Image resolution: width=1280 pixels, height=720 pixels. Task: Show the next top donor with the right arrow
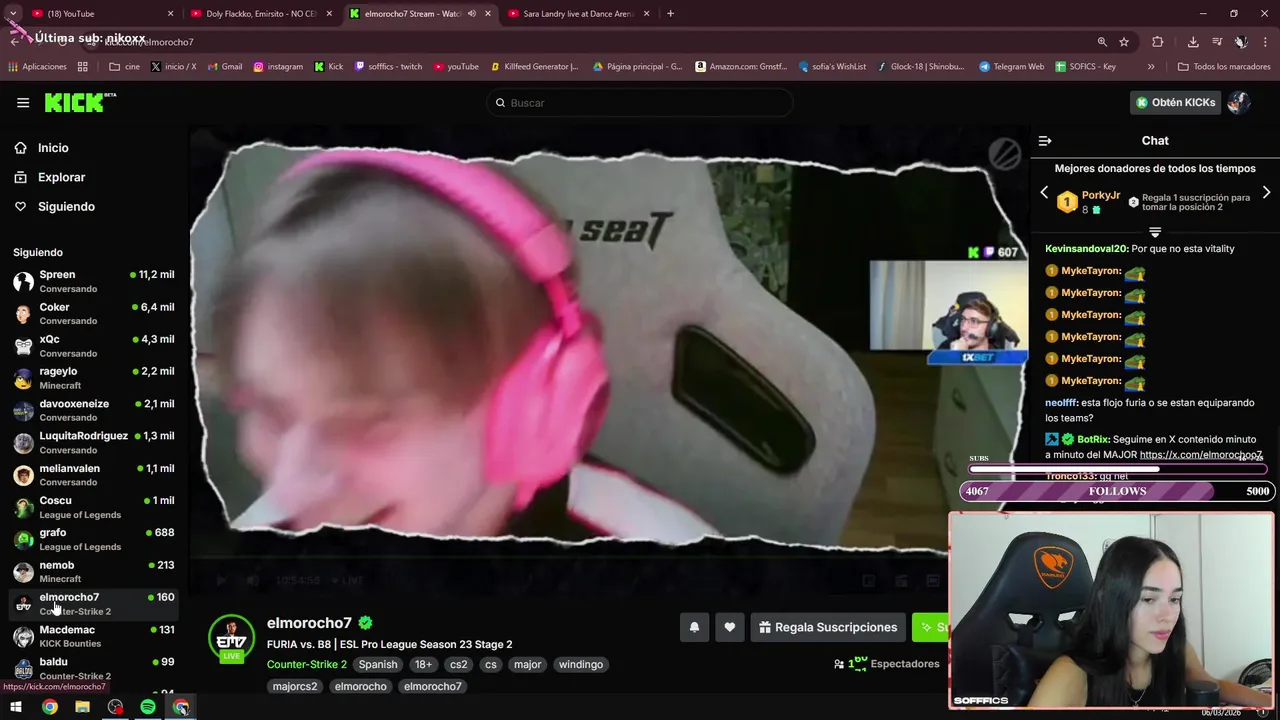click(1266, 192)
